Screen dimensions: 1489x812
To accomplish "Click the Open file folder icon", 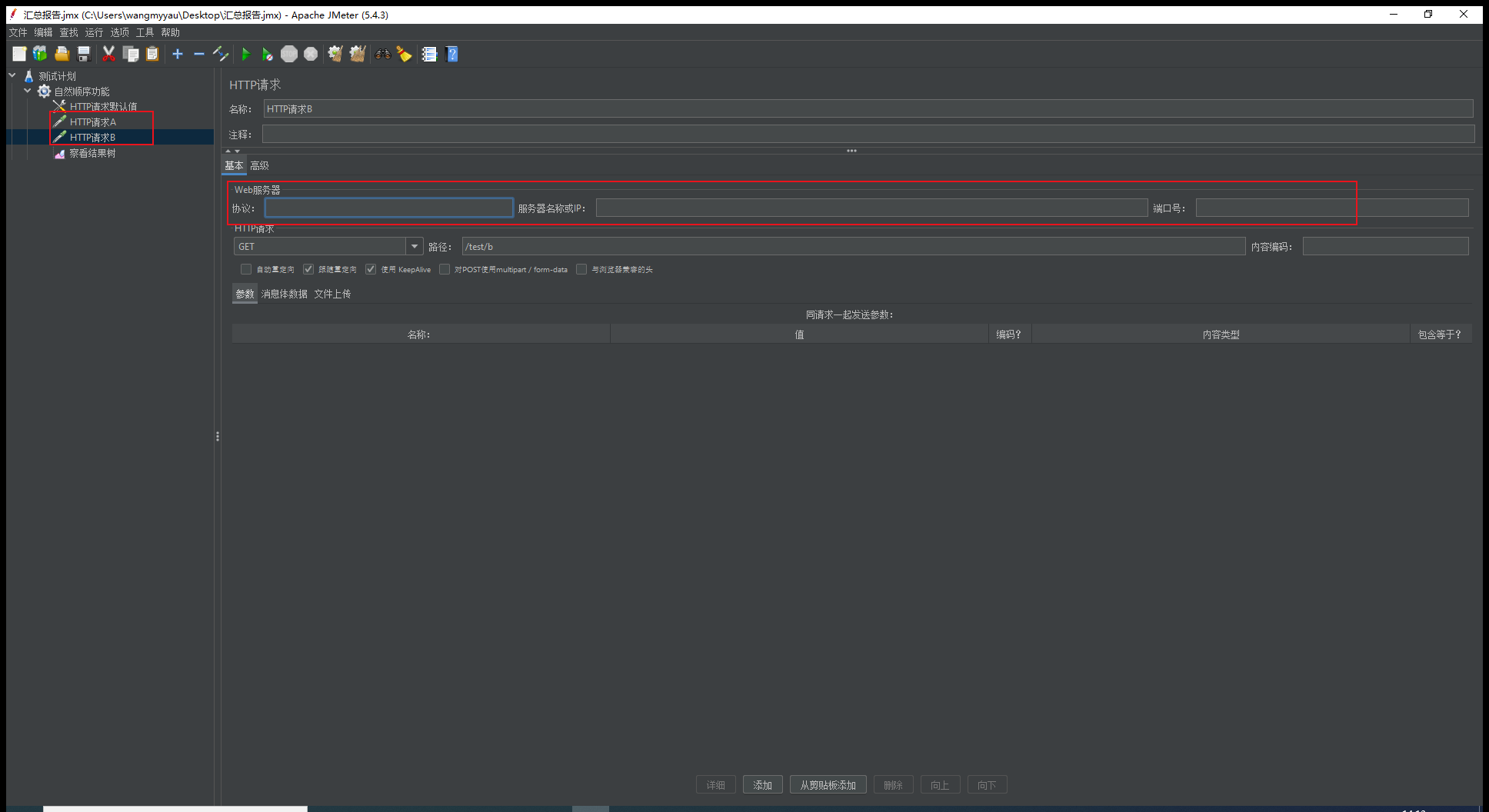I will point(62,54).
